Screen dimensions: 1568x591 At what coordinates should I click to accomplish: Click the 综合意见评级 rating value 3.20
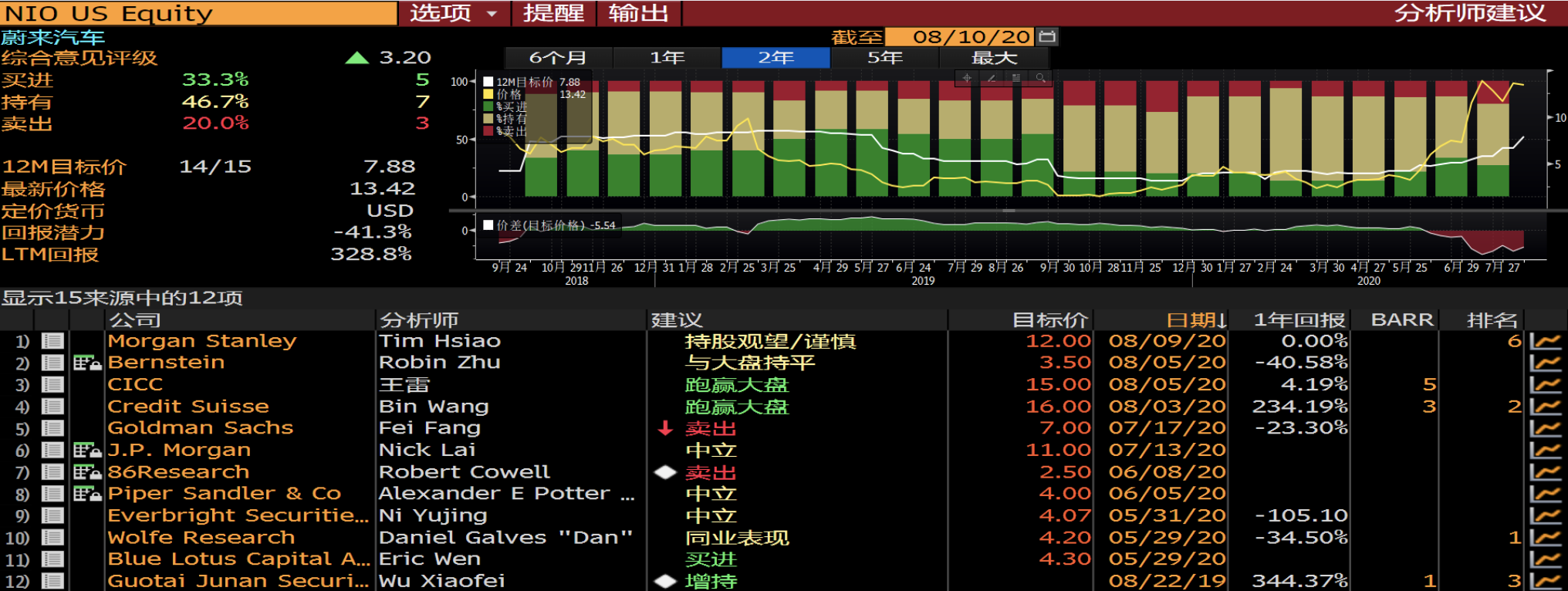[405, 58]
